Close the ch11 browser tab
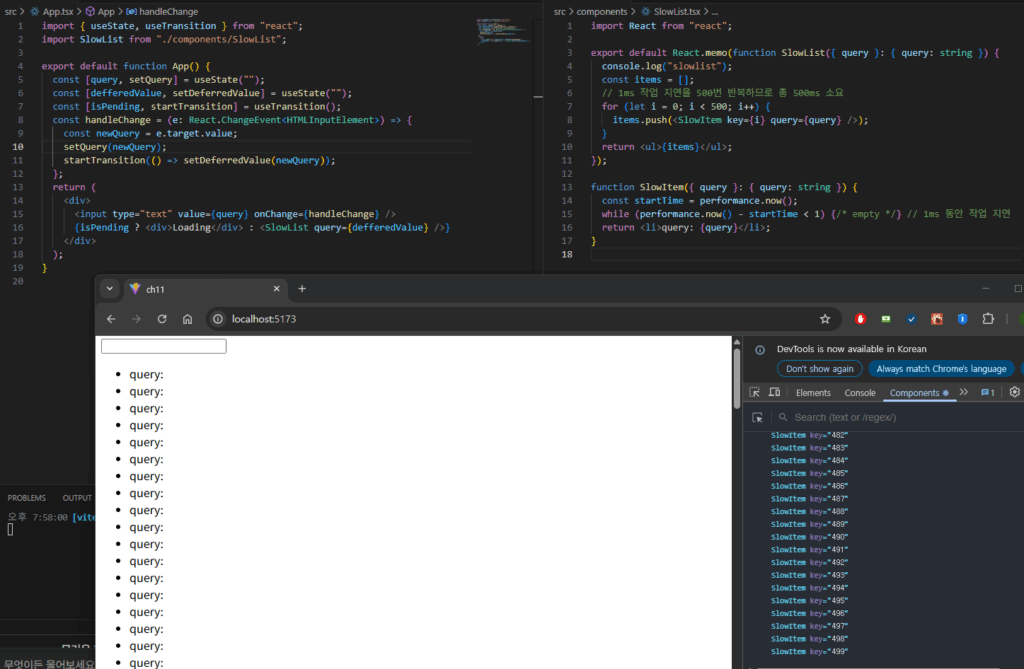This screenshot has height=669, width=1024. click(275, 289)
